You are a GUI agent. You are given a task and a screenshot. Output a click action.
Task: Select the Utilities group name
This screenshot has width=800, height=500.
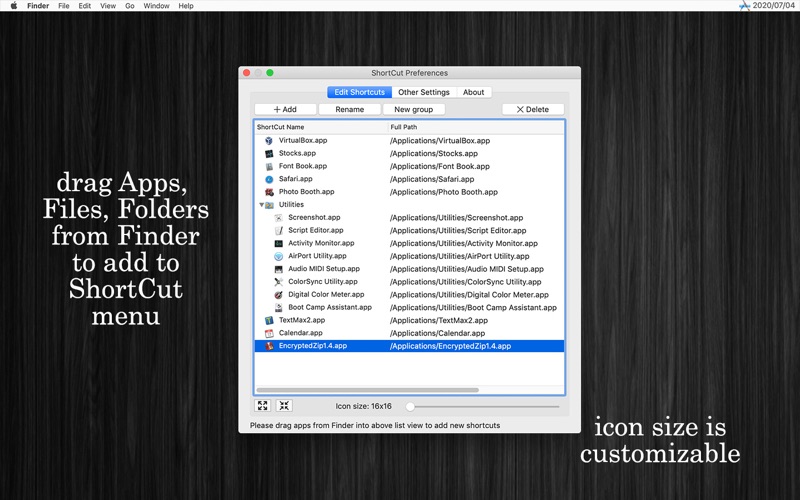[x=291, y=205]
